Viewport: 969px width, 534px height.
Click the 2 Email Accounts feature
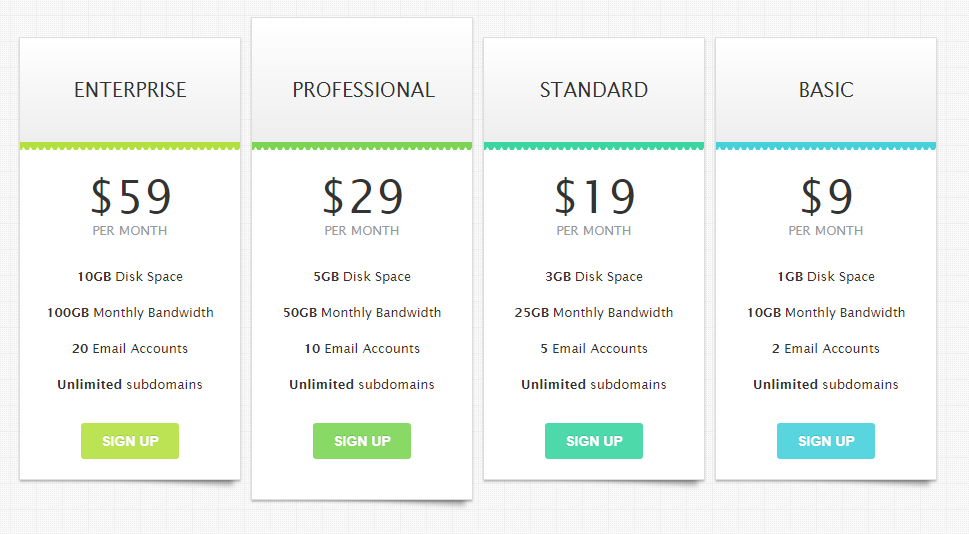click(x=826, y=348)
